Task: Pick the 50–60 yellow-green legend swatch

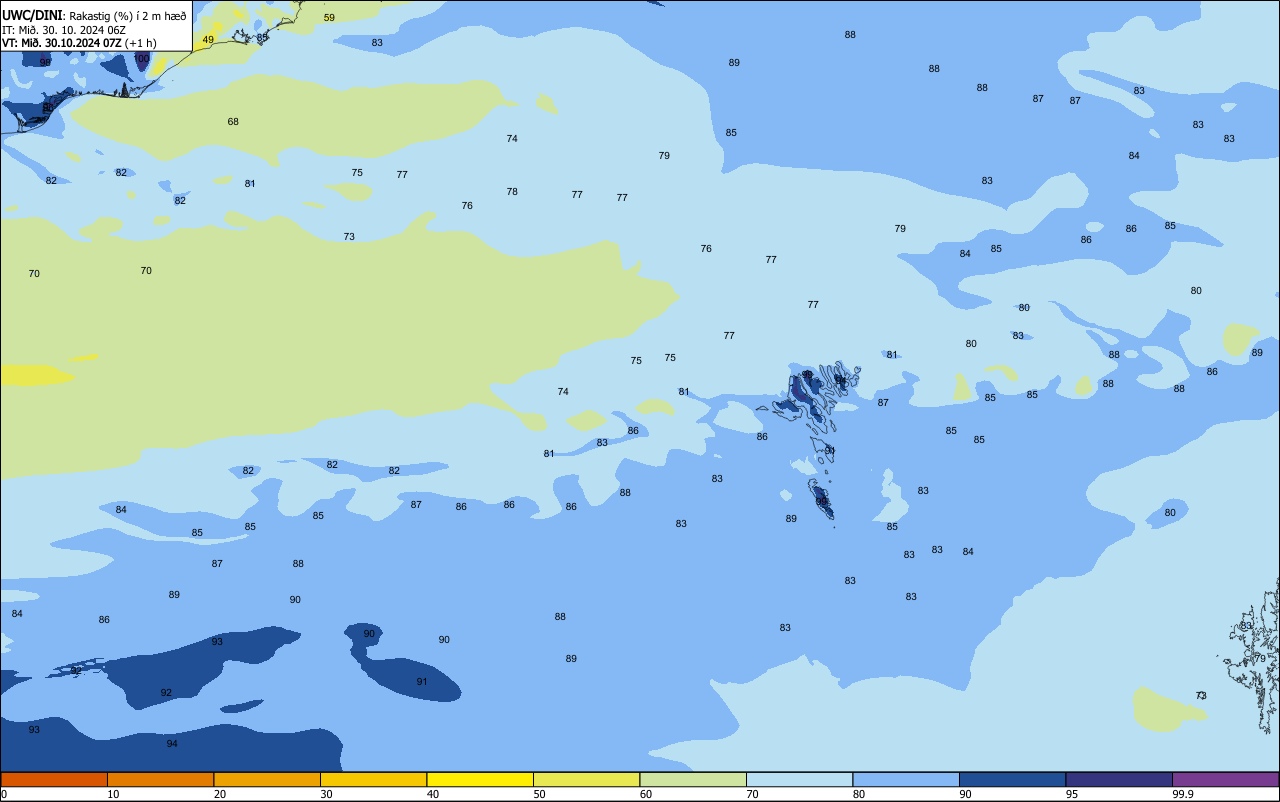Action: point(586,779)
